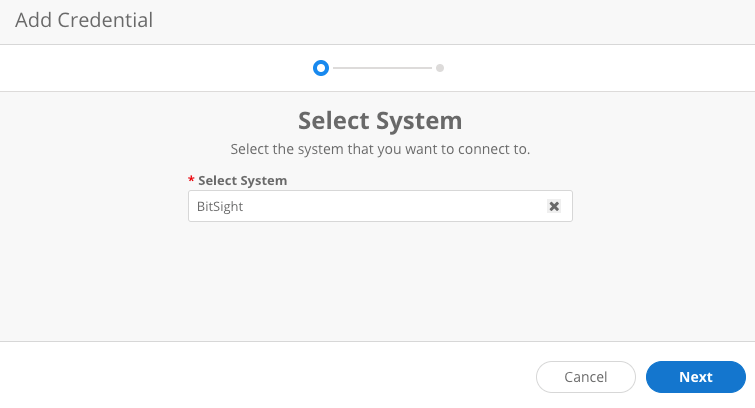Screen dimensions: 755x408
Task: Click the header bar right of the title
Action: point(450,20)
